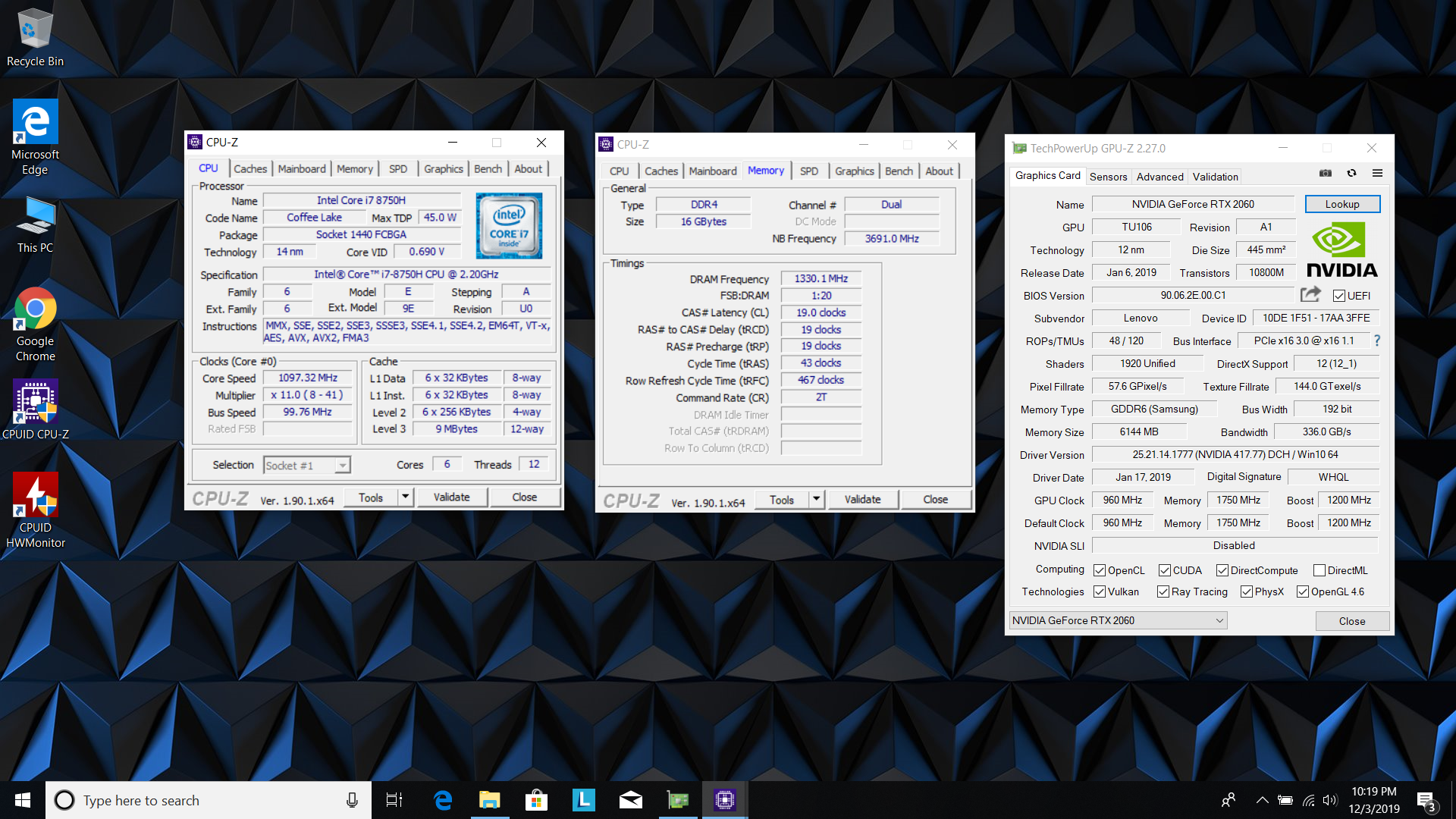The image size is (1456, 819).
Task: Open the Recycle Bin desktop icon
Action: pos(35,38)
